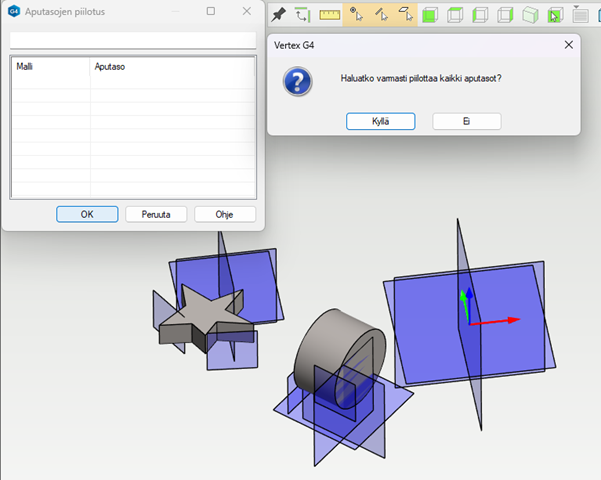Decline with the Ei button
Viewport: 601px width, 480px height.
click(x=466, y=121)
